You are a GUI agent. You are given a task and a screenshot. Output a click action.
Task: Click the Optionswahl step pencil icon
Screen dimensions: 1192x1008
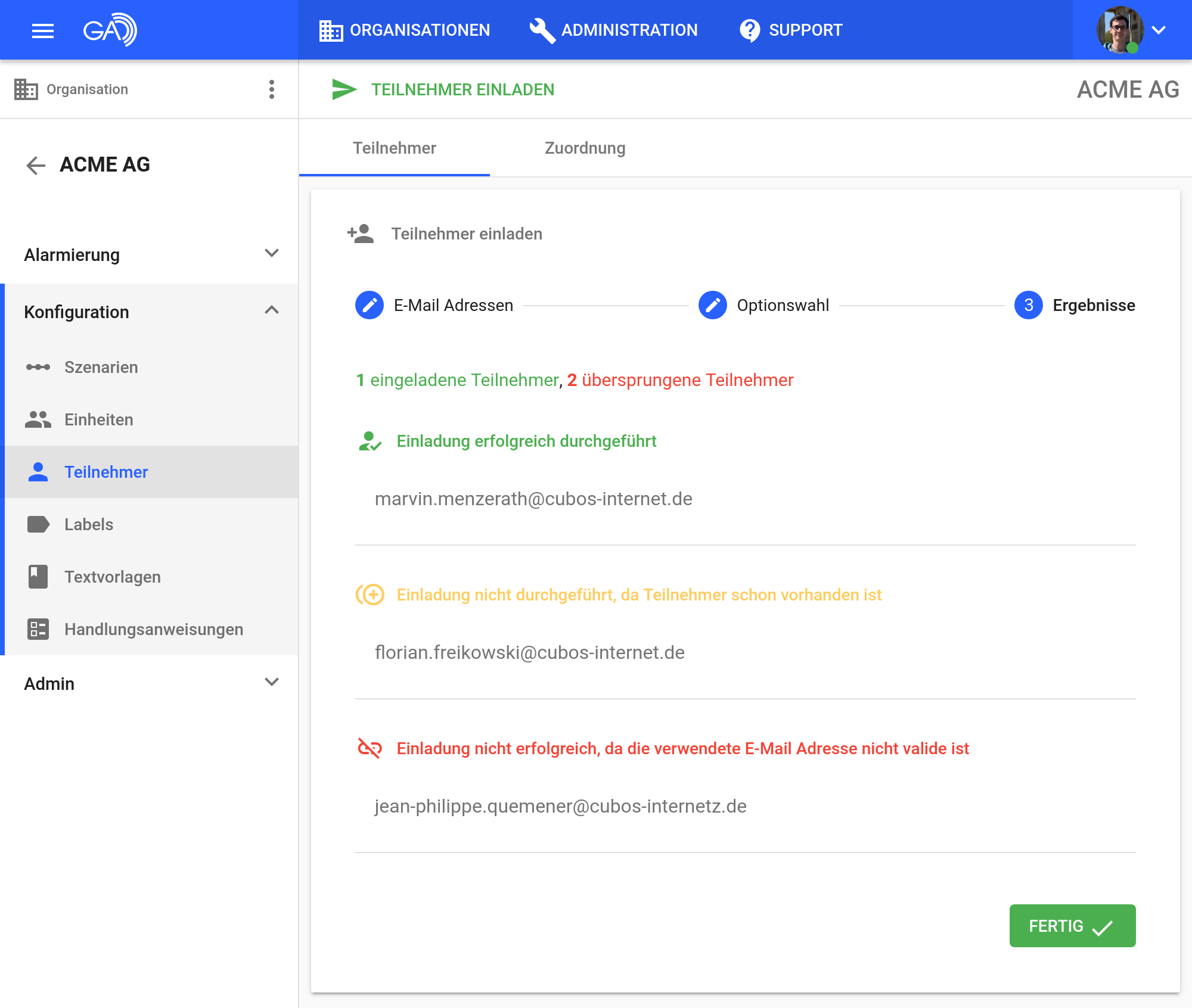tap(713, 305)
